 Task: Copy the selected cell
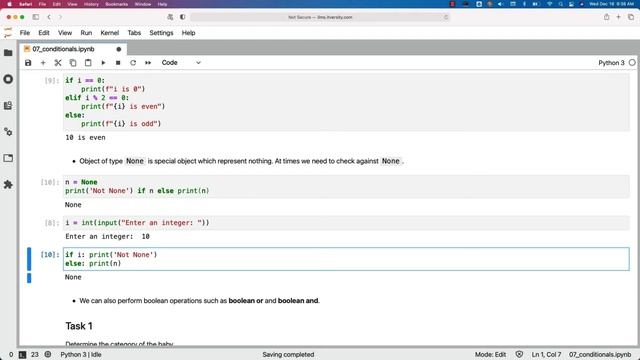[73, 63]
